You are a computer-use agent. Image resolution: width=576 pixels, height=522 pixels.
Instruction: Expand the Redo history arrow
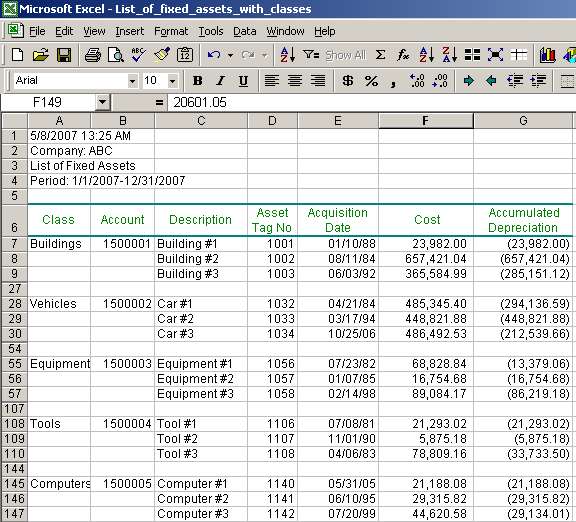264,55
